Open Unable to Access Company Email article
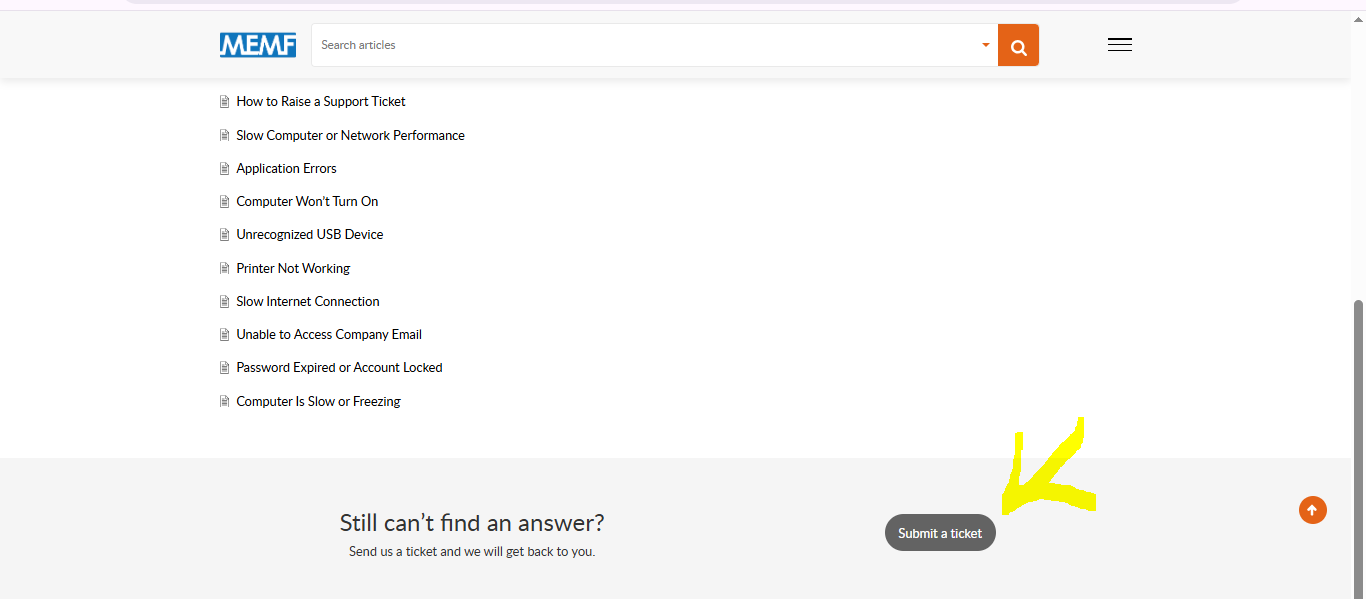This screenshot has height=599, width=1366. (329, 335)
